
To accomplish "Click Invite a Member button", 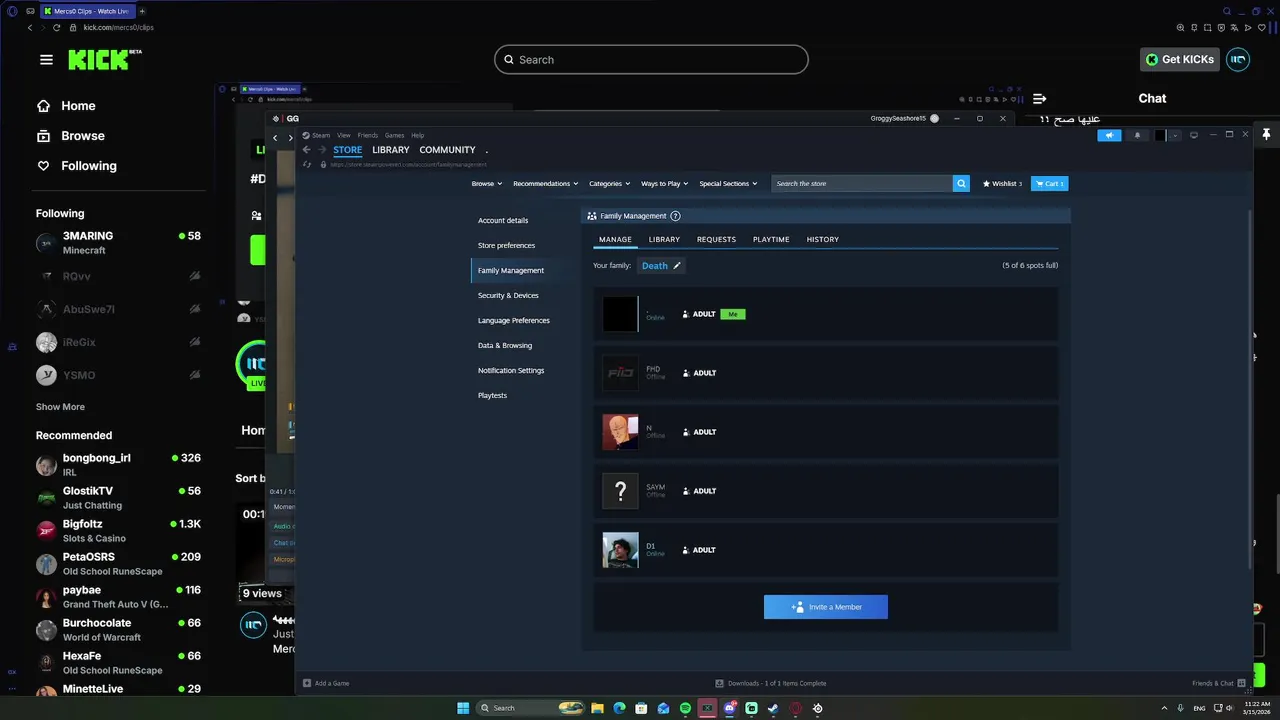I will tap(826, 607).
